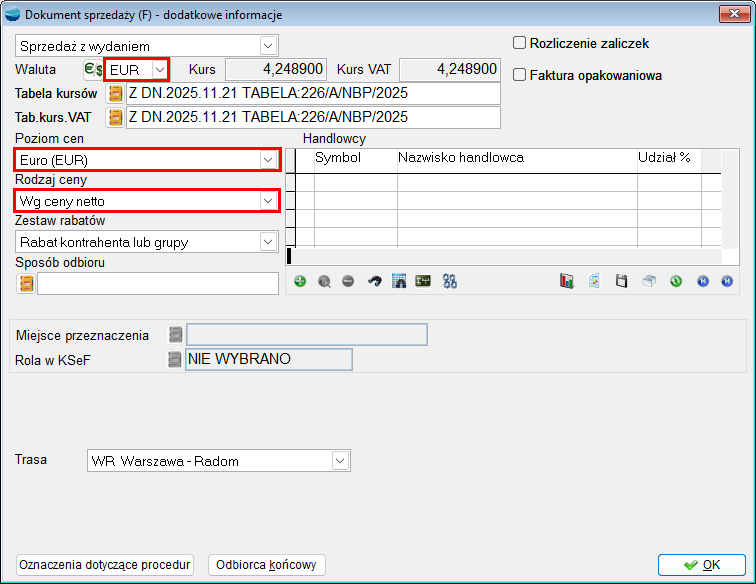Click the Sposób odbioru text field

(157, 283)
